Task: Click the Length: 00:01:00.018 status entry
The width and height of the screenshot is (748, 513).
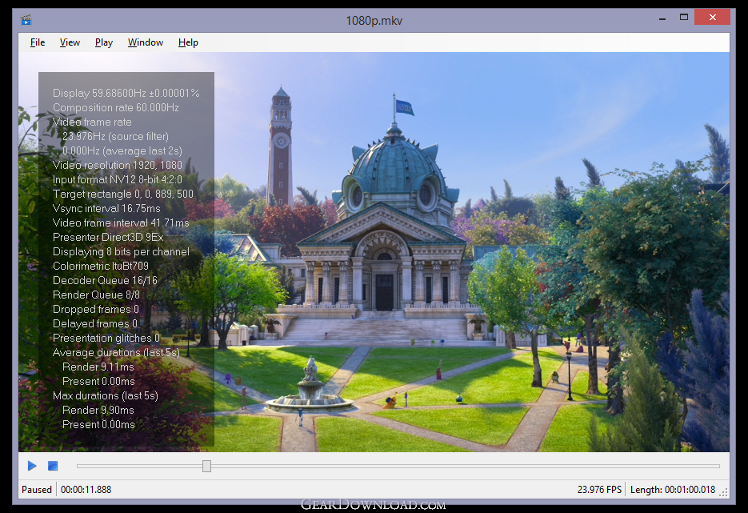Action: point(673,490)
